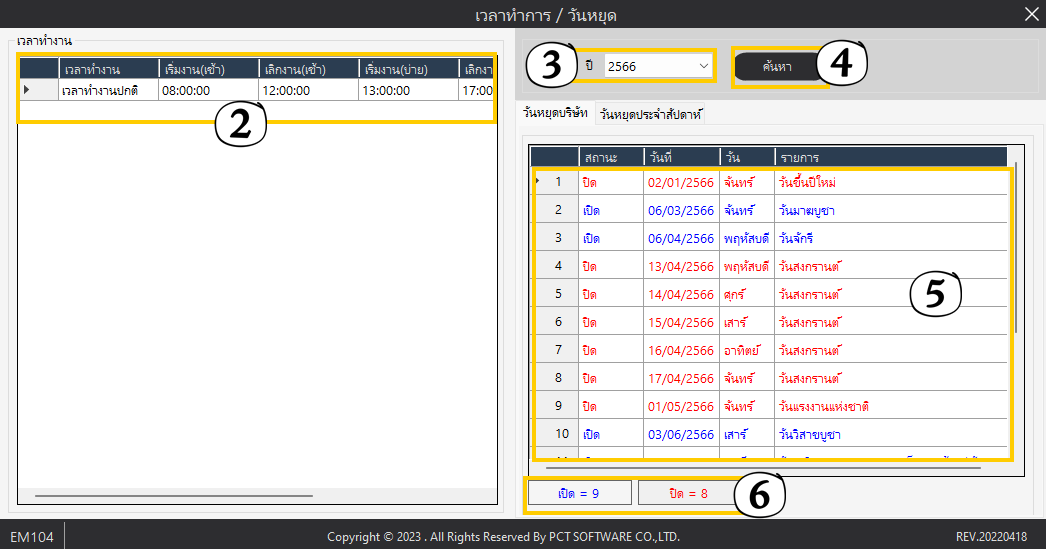
Task: Click the เริ่มงาน(บ่าย) column header
Action: pos(407,68)
